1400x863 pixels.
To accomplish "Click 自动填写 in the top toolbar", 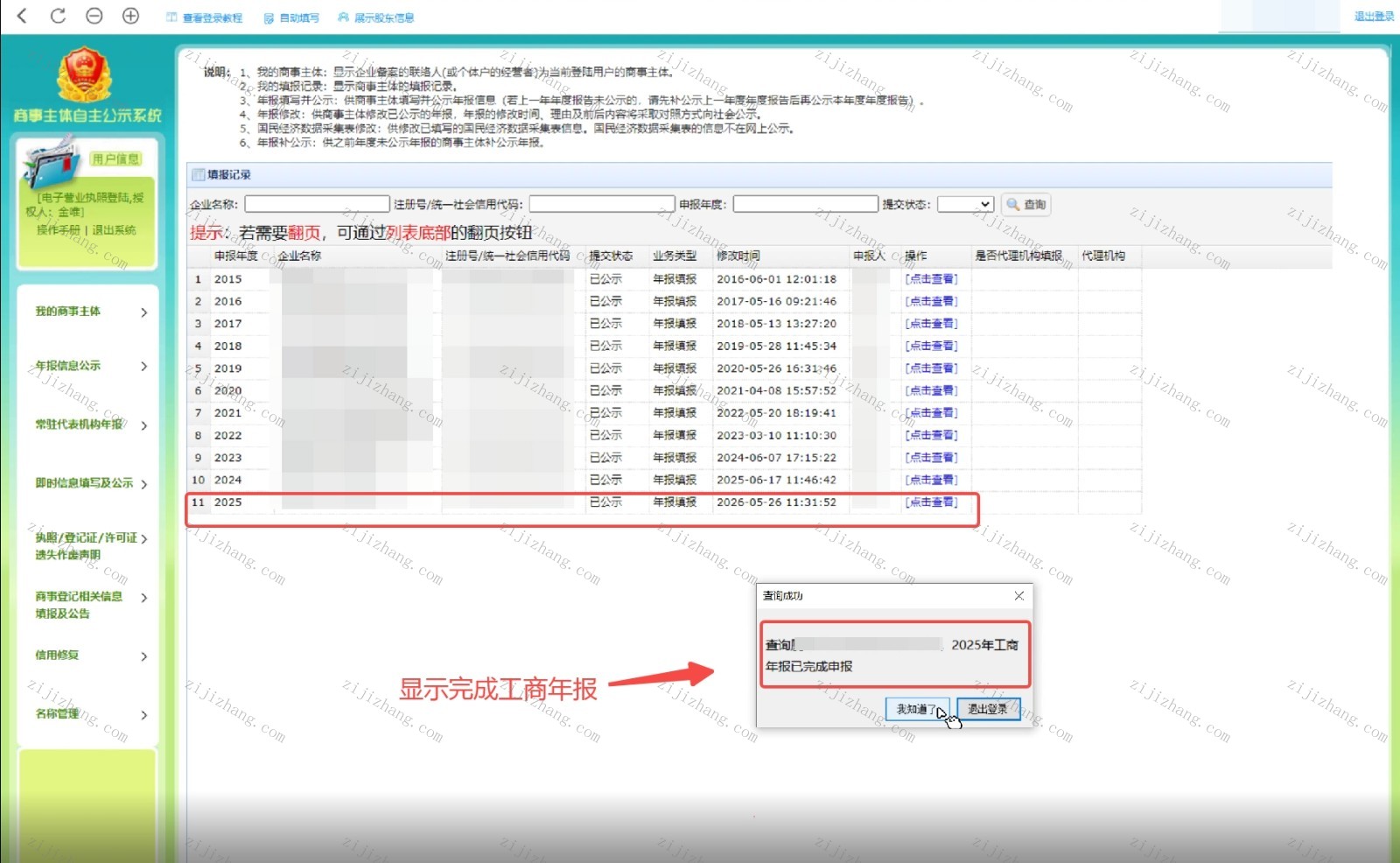I will tap(292, 18).
